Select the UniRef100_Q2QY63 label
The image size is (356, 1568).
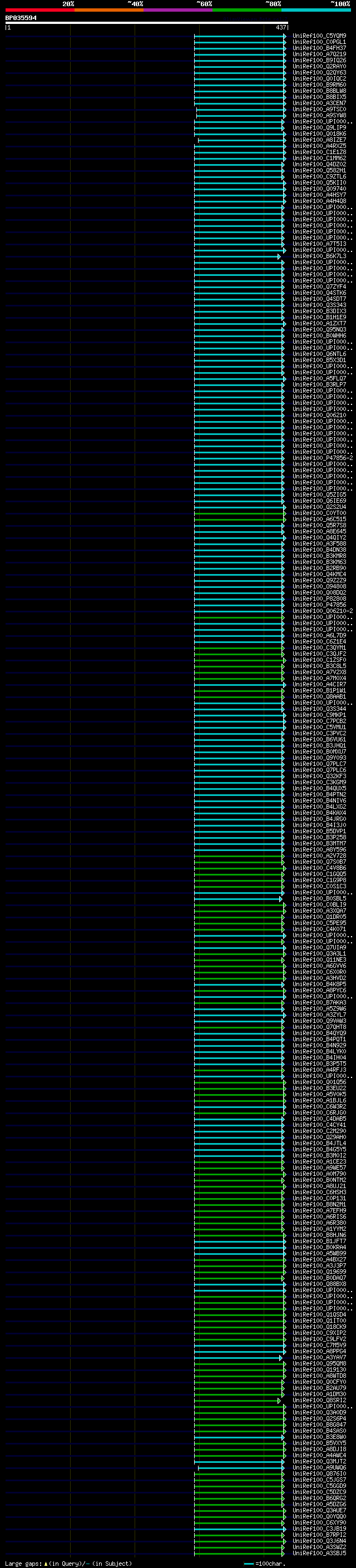click(x=319, y=72)
